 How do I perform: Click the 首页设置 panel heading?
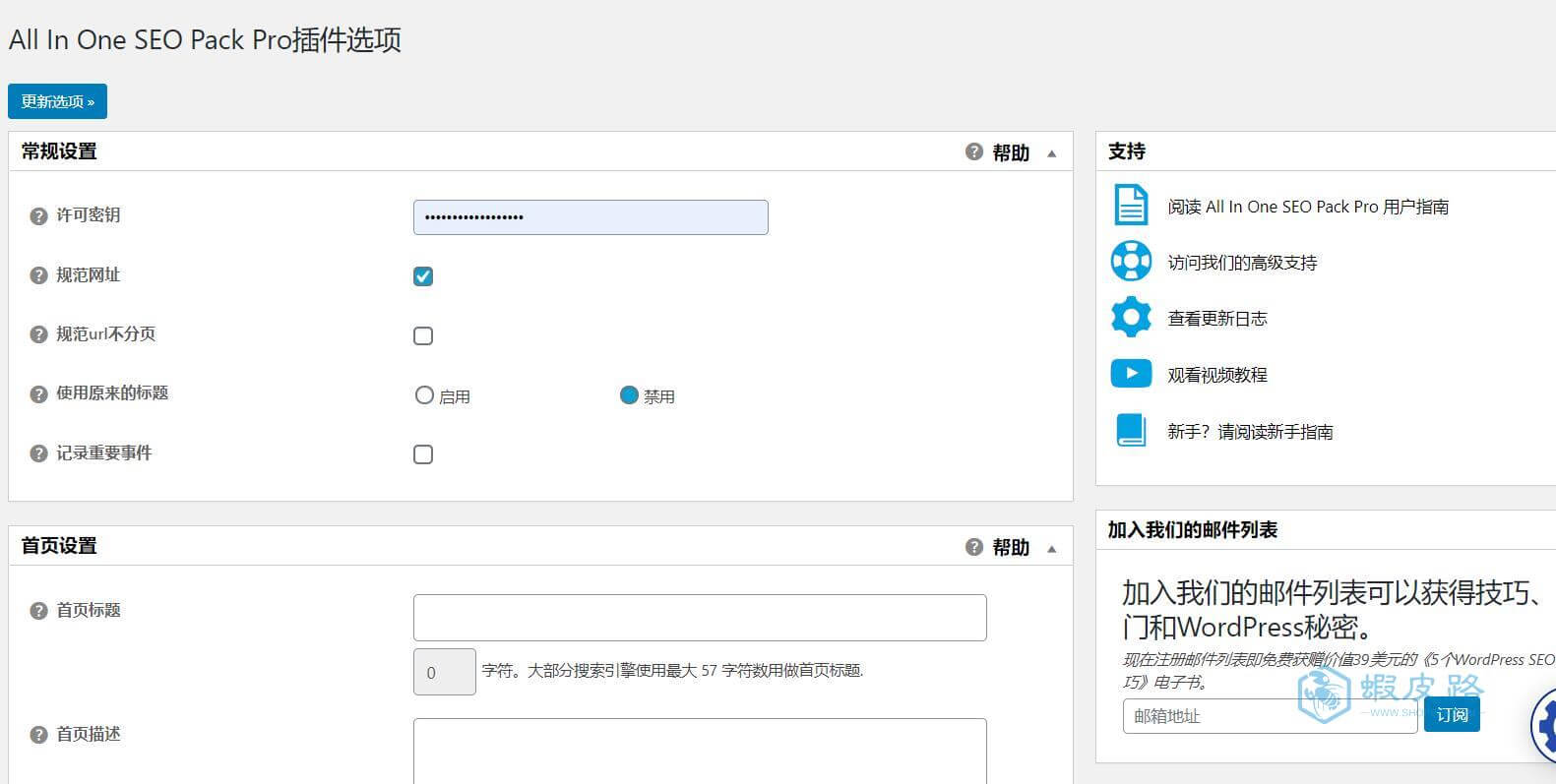coord(59,546)
